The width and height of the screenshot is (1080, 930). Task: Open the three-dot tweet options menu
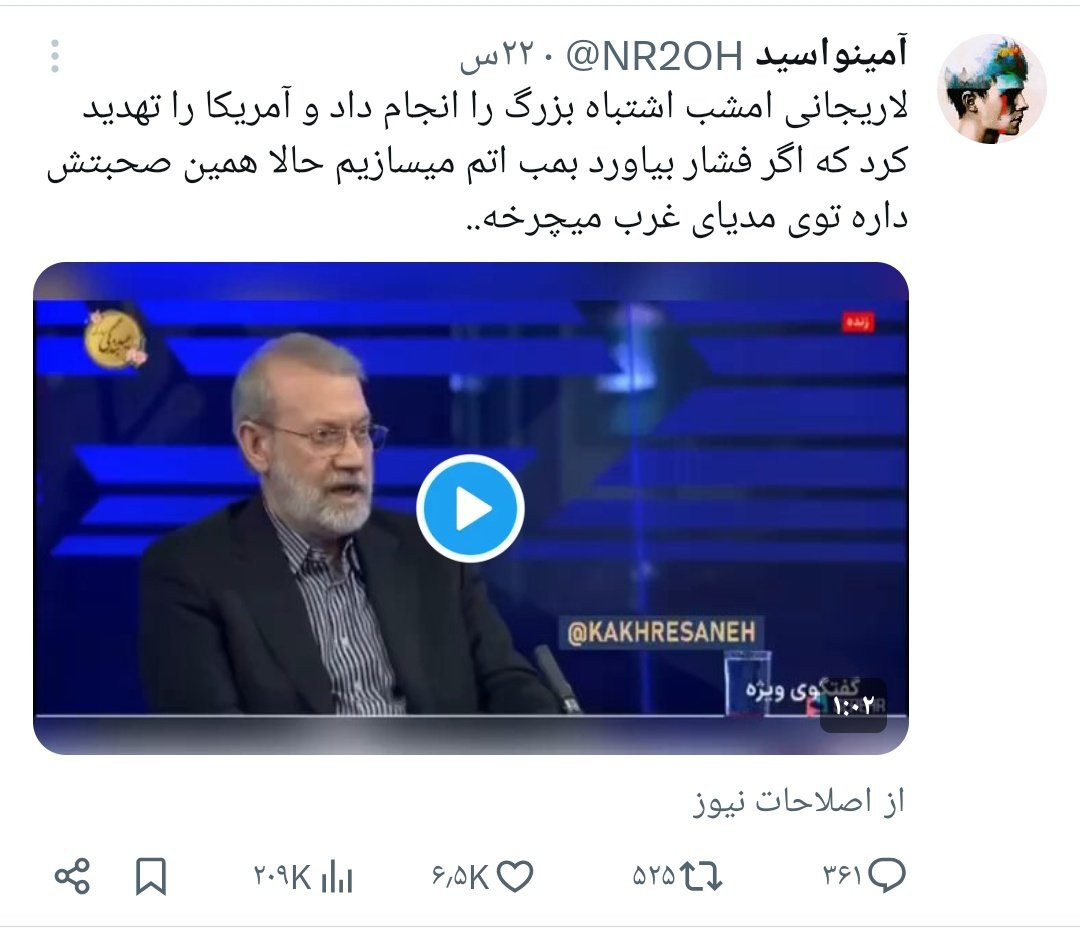click(54, 56)
